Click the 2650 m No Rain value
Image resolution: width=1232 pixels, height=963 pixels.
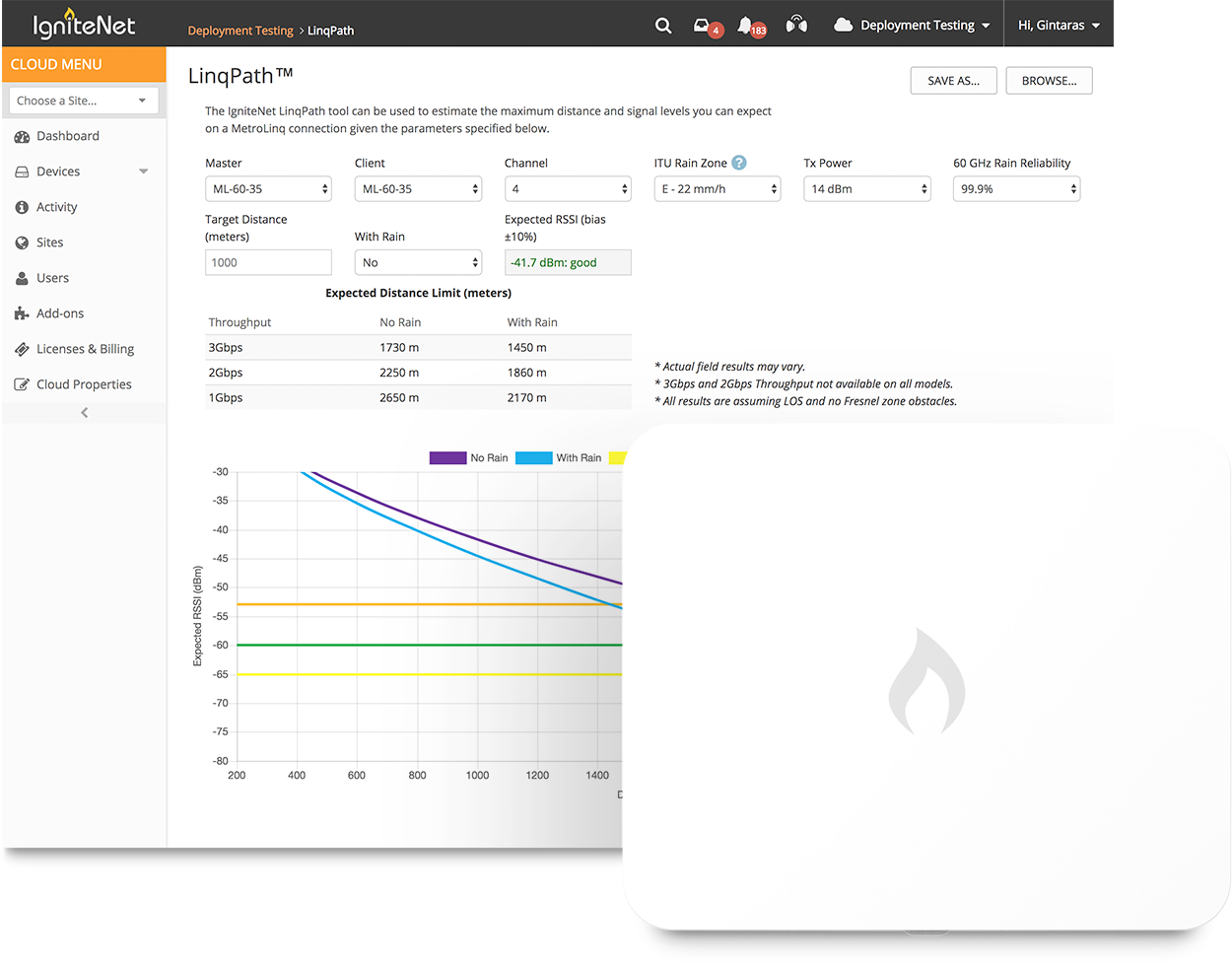[x=399, y=397]
